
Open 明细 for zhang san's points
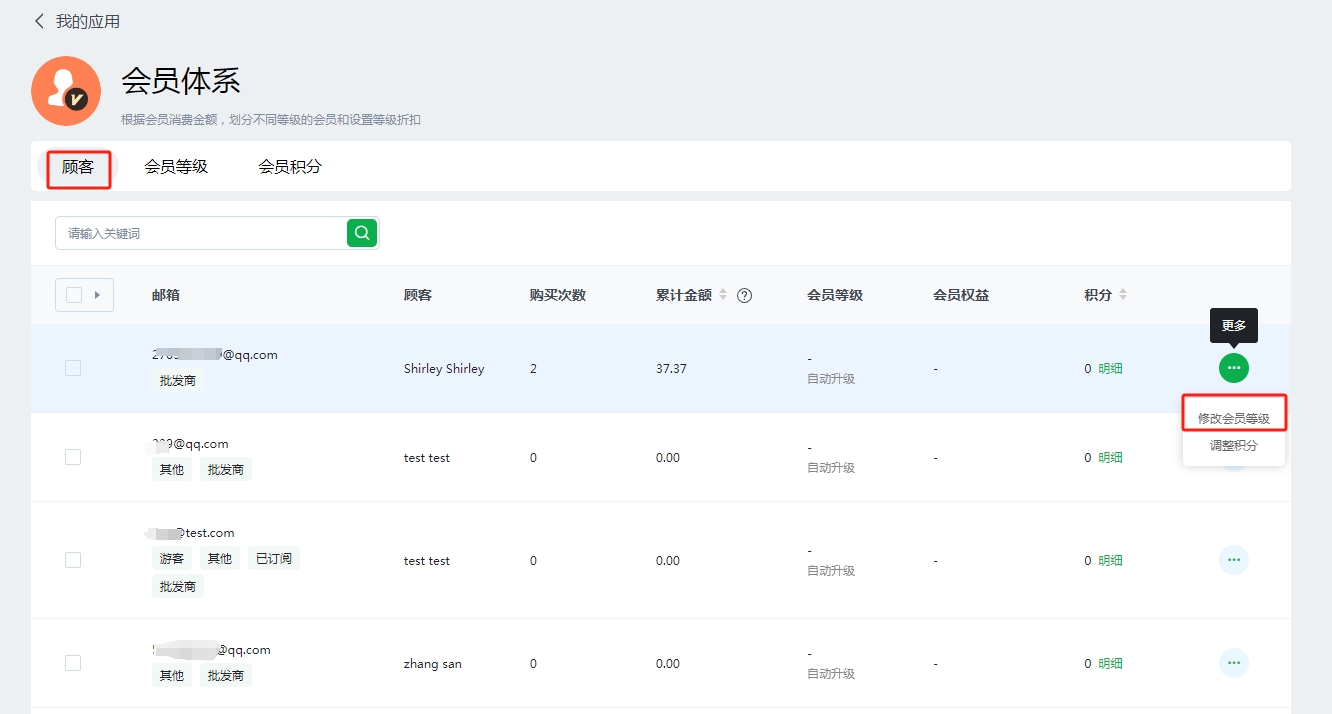1110,663
